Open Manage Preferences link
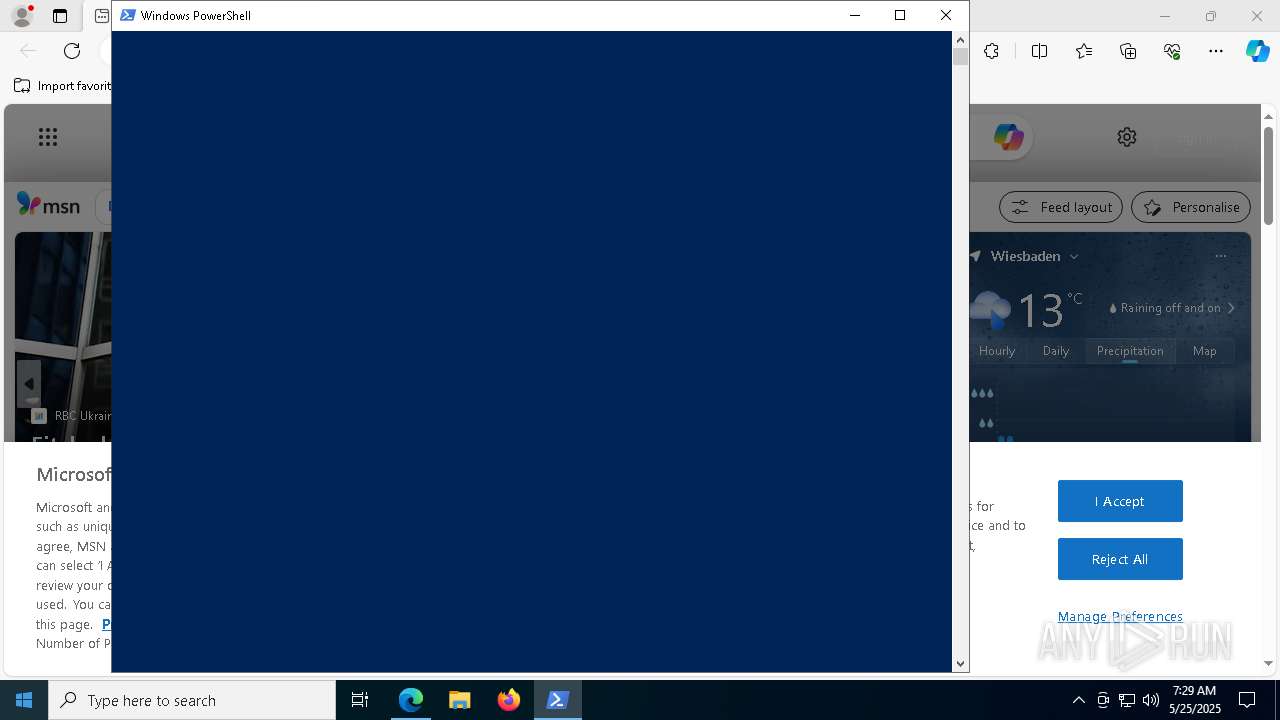 coord(1120,616)
